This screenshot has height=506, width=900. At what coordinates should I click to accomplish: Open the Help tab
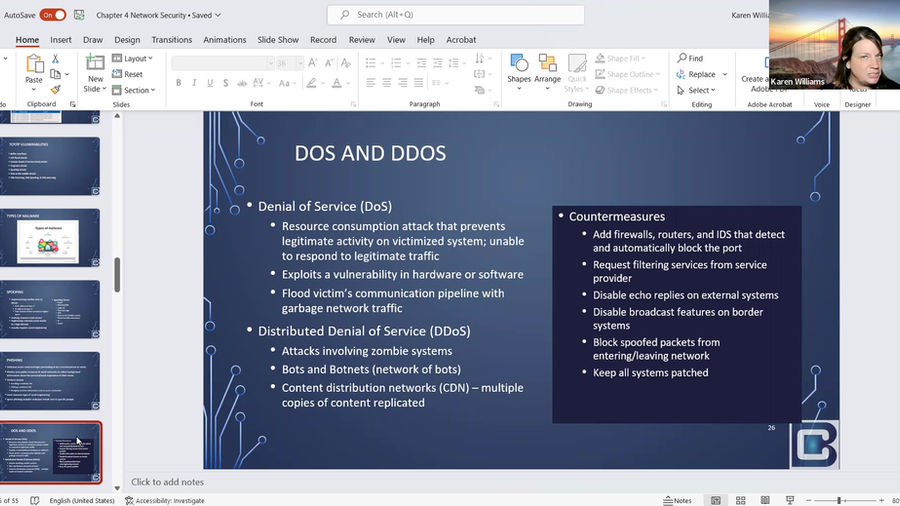(x=425, y=40)
